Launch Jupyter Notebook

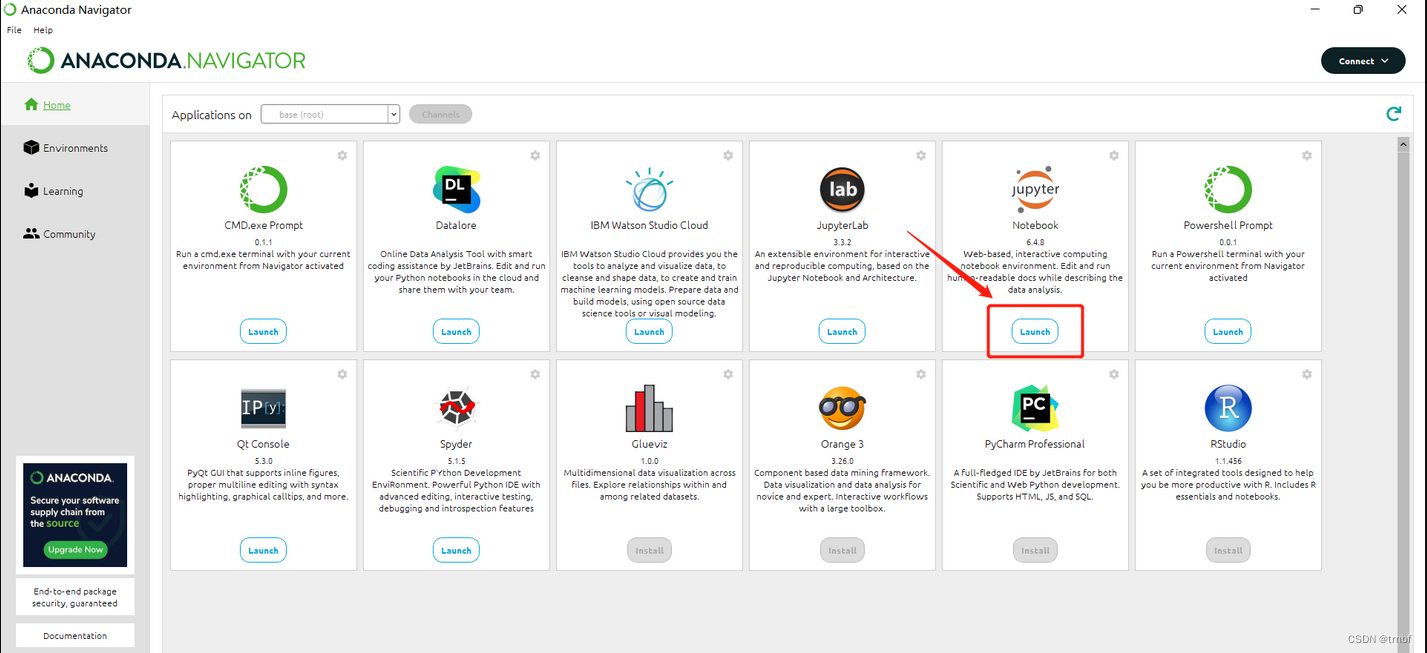click(x=1035, y=331)
